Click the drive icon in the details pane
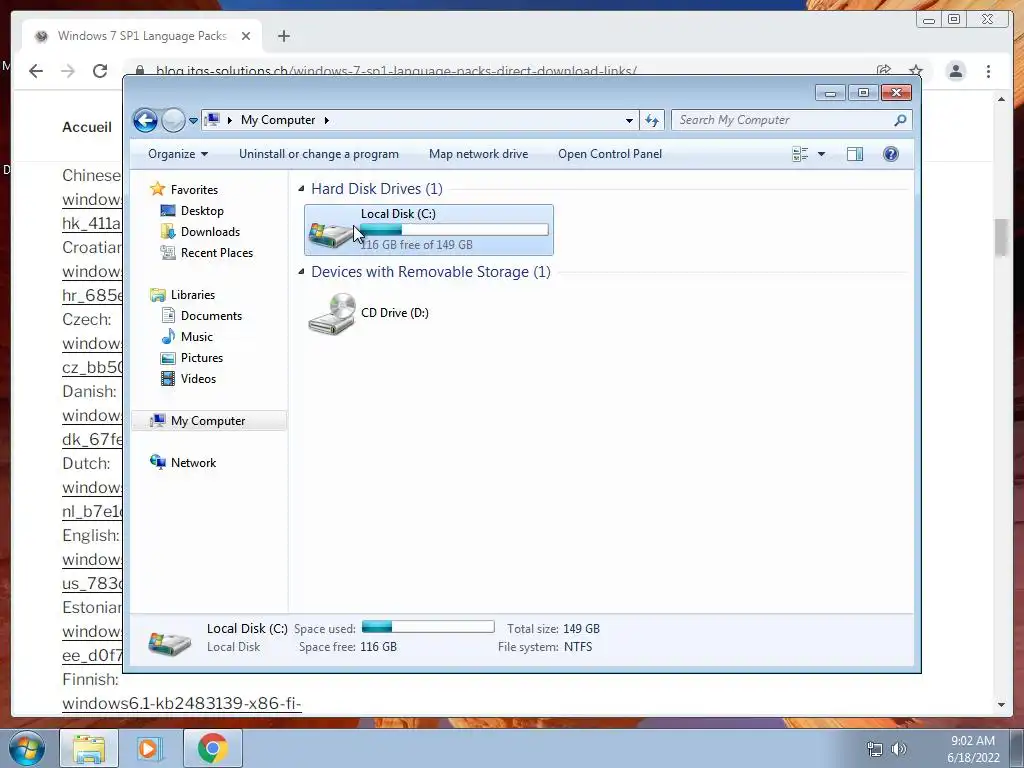The height and width of the screenshot is (768, 1024). pos(169,643)
